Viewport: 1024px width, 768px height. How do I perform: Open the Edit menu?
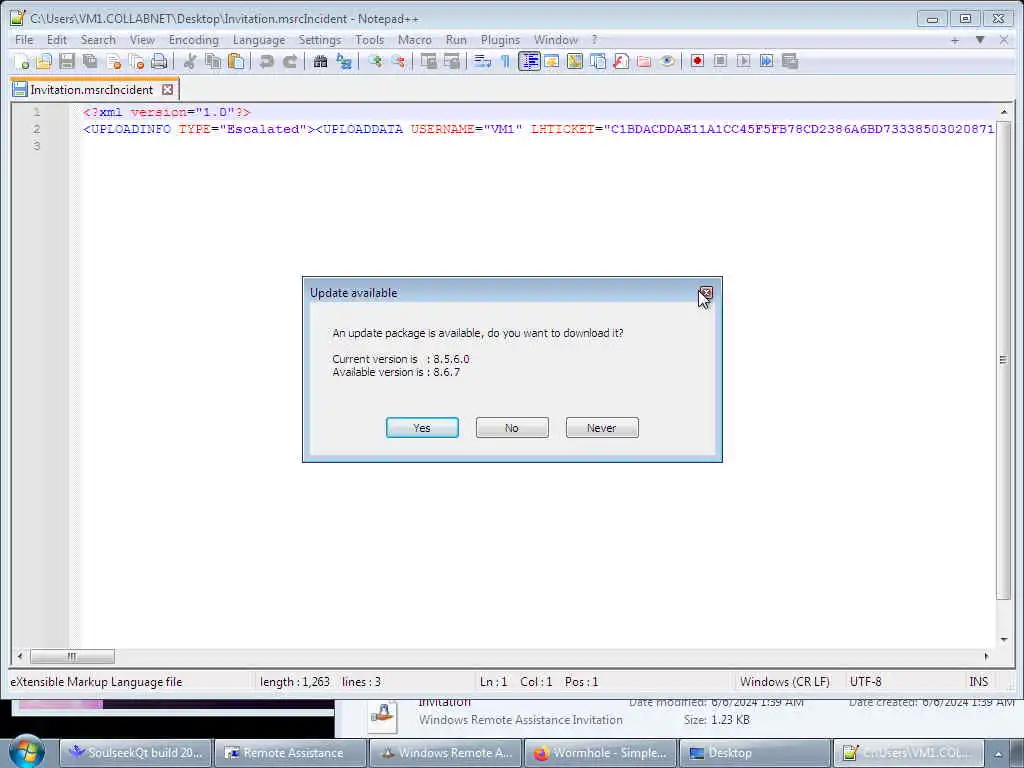pyautogui.click(x=57, y=40)
